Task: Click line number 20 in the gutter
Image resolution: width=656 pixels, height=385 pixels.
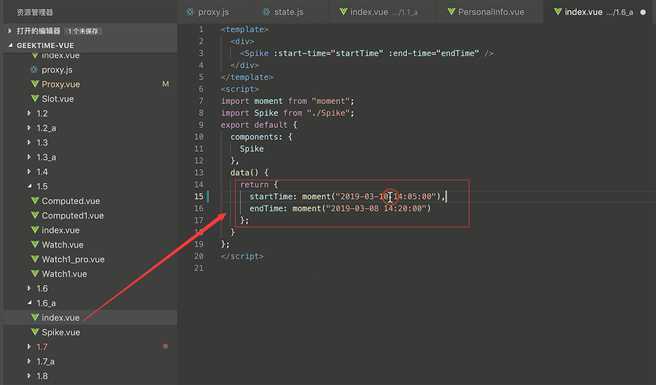Action: (199, 256)
